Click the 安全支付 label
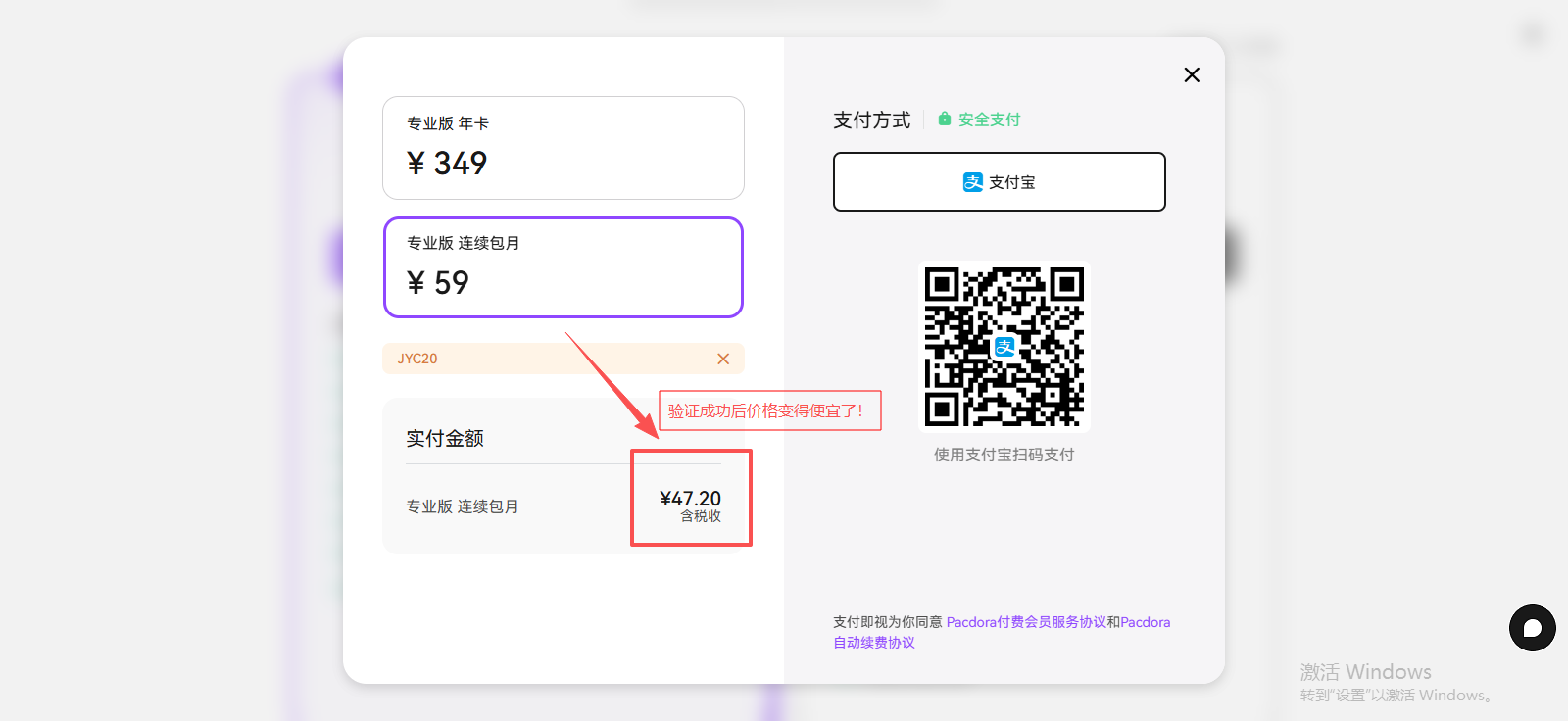1568x721 pixels. (x=989, y=120)
